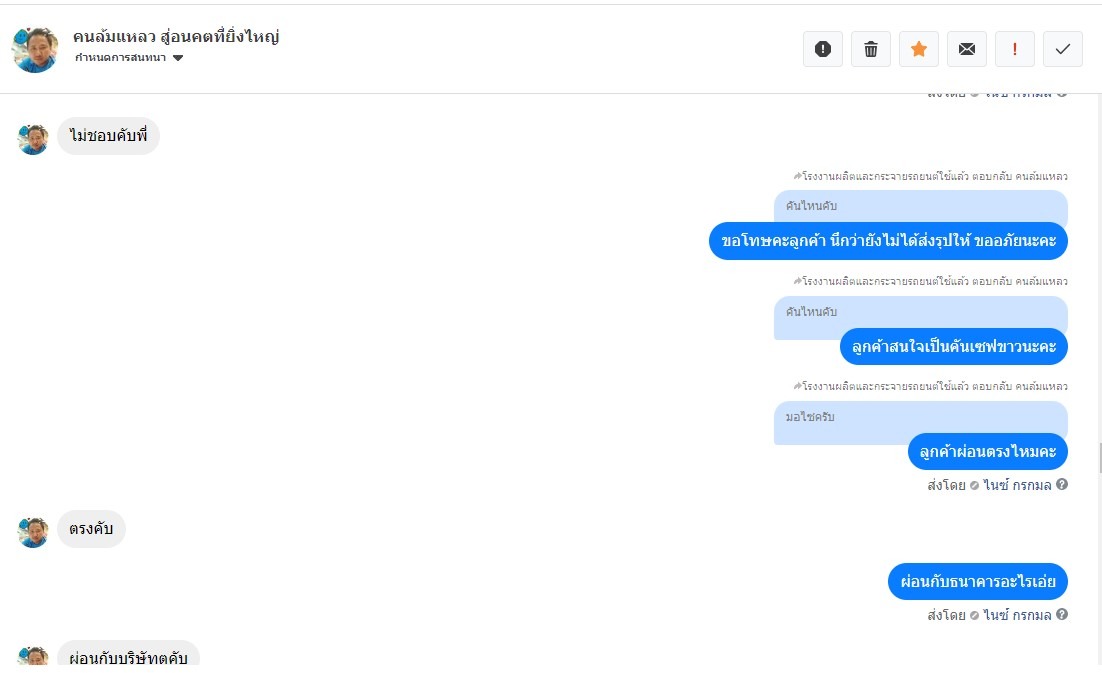This screenshot has width=1102, height=673.
Task: Mark as unread with envelope icon
Action: click(x=966, y=49)
